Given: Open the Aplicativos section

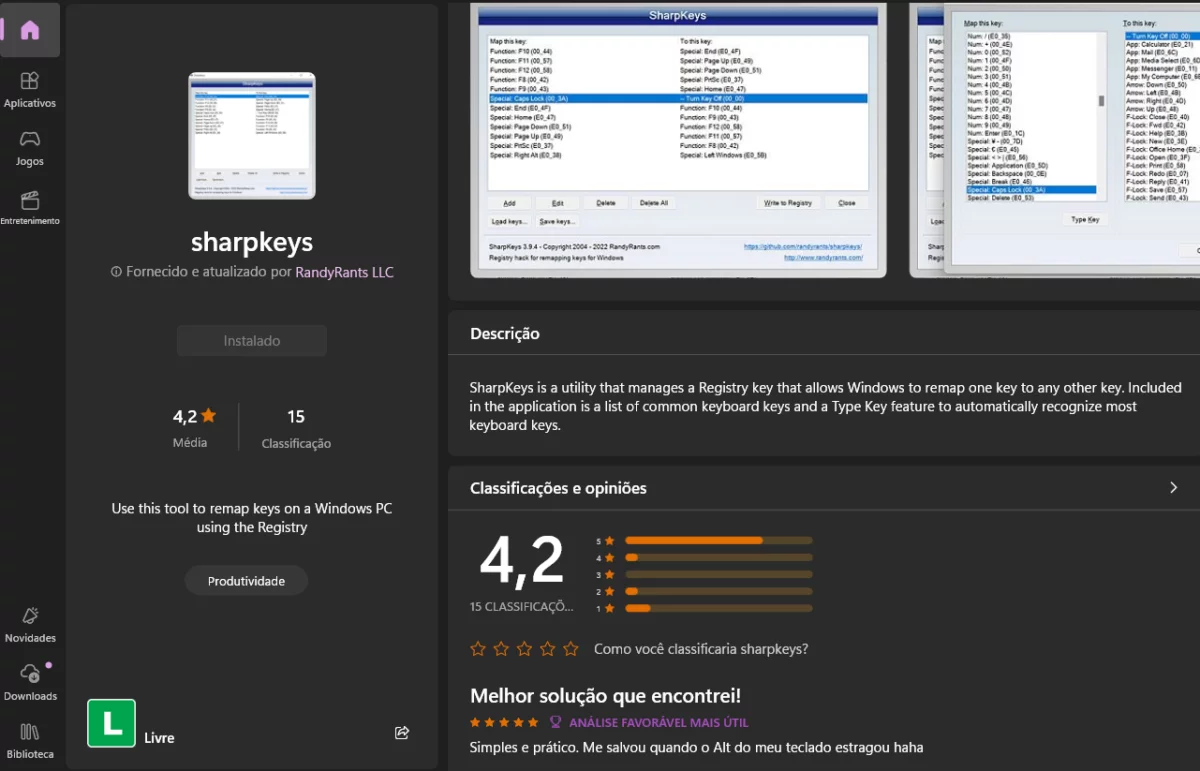Looking at the screenshot, I should click(x=30, y=89).
